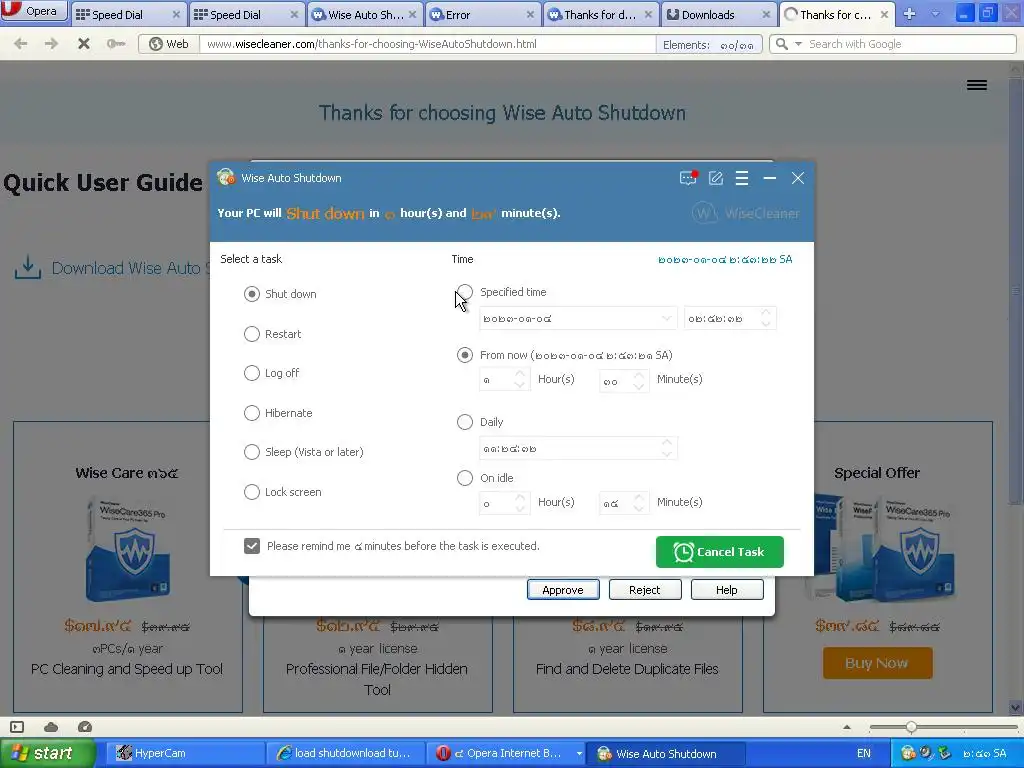Adjust the On idle Minute(s) spinner

pos(639,503)
